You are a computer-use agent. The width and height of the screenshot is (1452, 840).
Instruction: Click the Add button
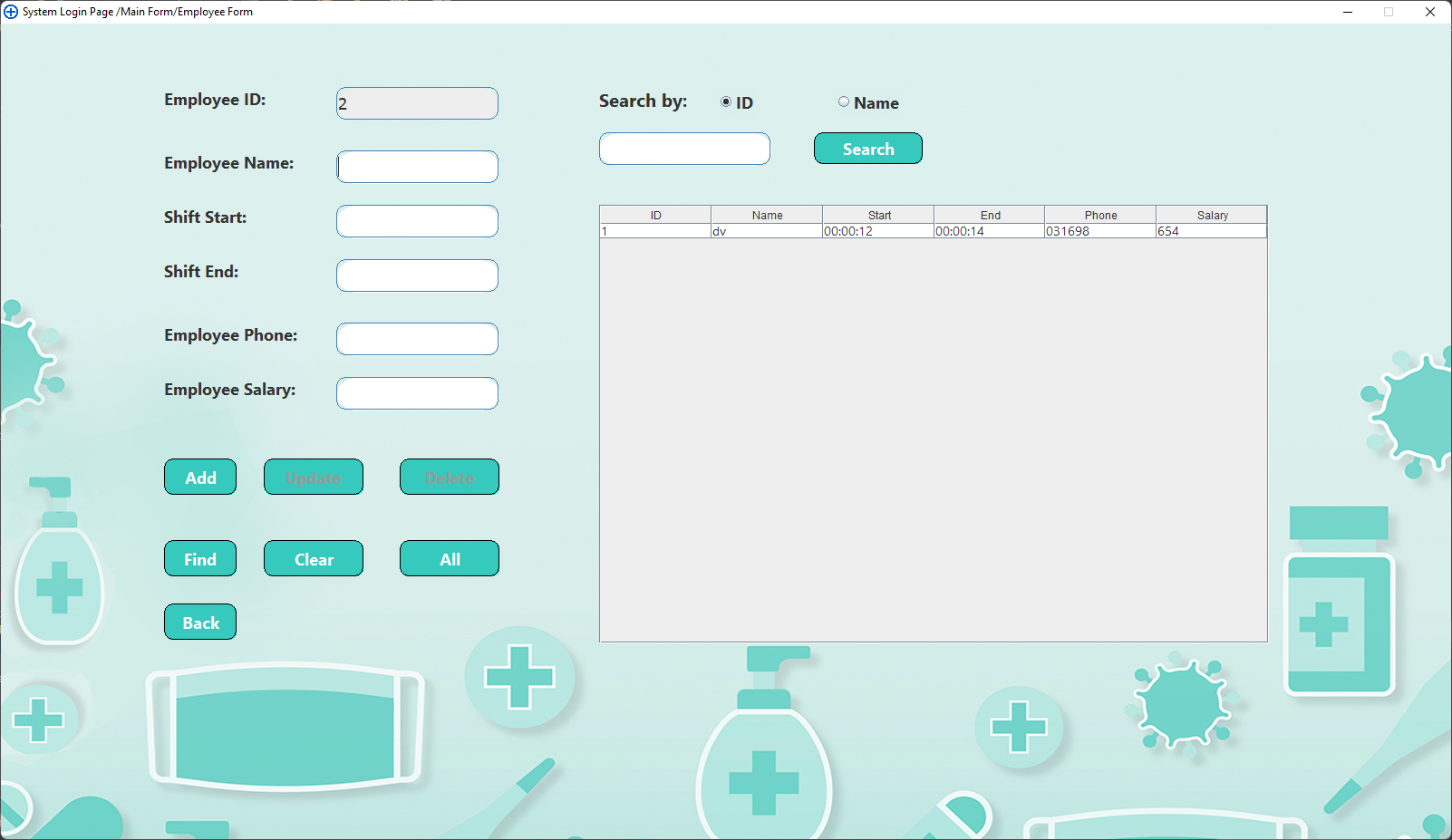pos(199,477)
